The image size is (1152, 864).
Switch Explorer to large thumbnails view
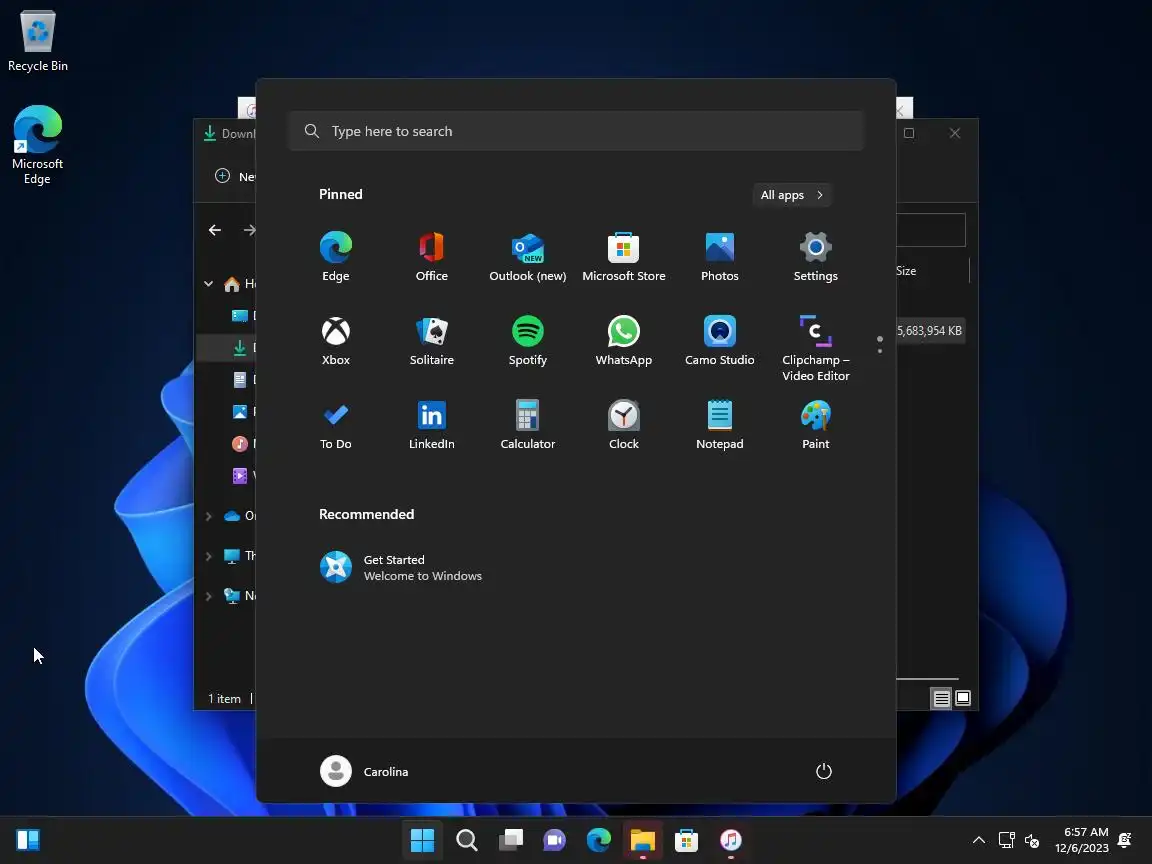click(x=962, y=698)
